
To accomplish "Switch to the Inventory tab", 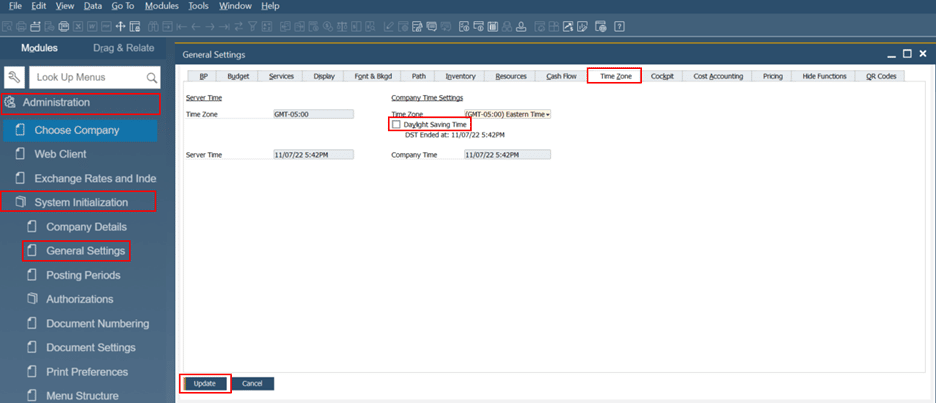I will pos(460,76).
